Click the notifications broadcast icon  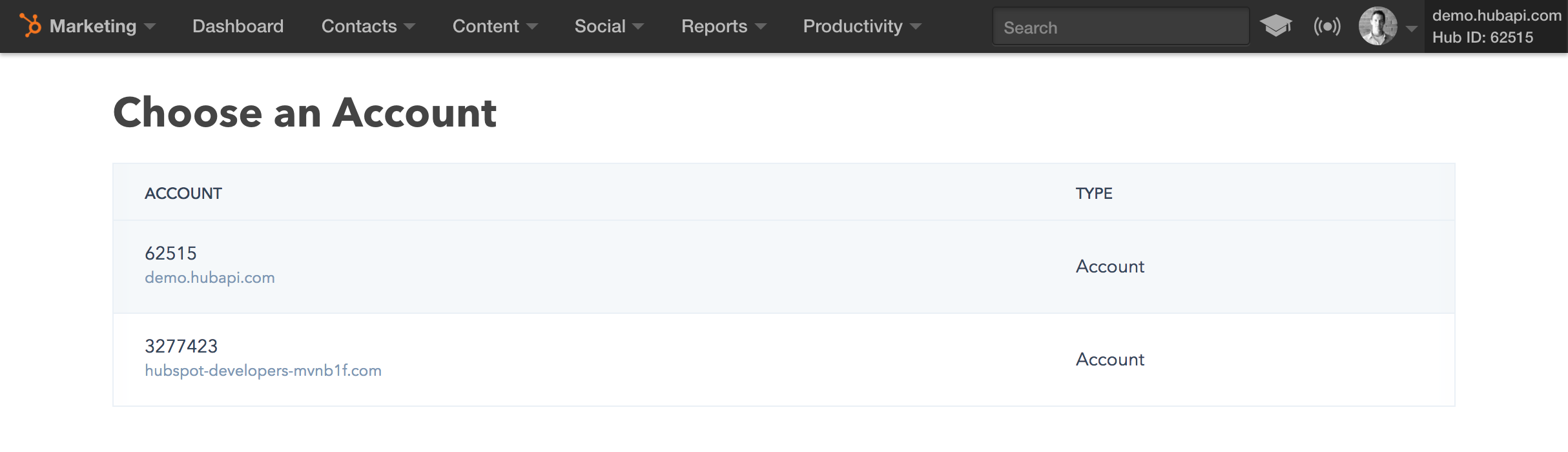(1328, 26)
